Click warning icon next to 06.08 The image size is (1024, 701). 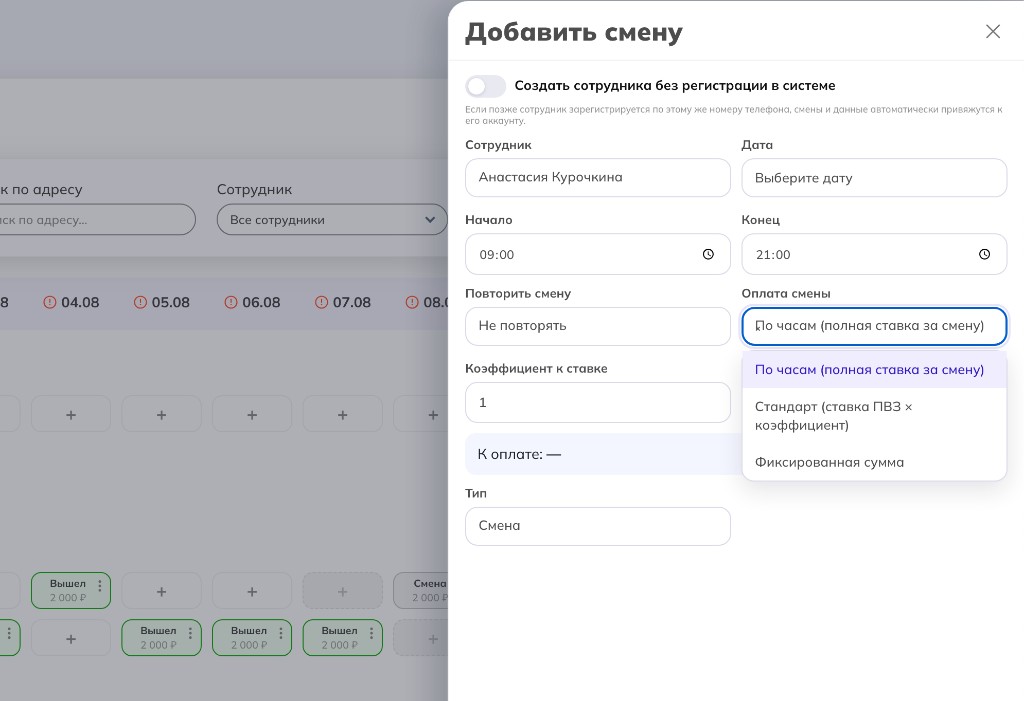point(231,302)
